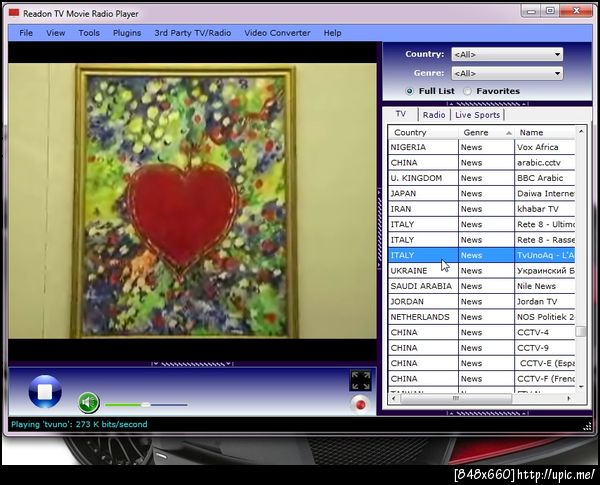Viewport: 600px width, 485px height.
Task: Adjust the volume slider handle
Action: pos(145,405)
